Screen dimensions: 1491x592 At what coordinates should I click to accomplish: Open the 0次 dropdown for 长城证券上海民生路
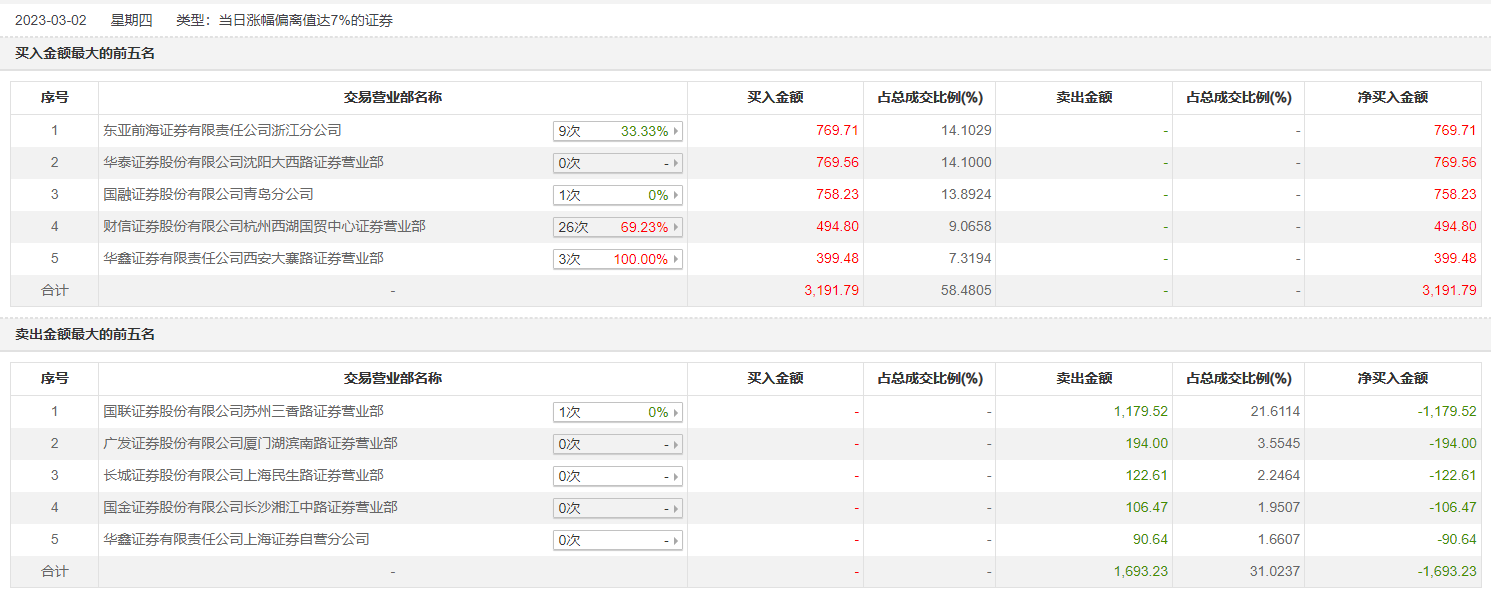point(617,476)
